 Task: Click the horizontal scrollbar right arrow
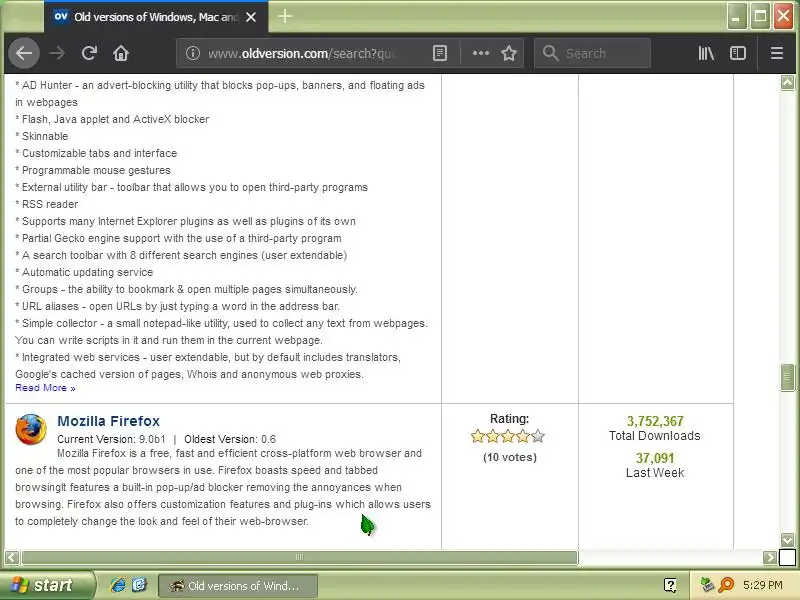[769, 557]
